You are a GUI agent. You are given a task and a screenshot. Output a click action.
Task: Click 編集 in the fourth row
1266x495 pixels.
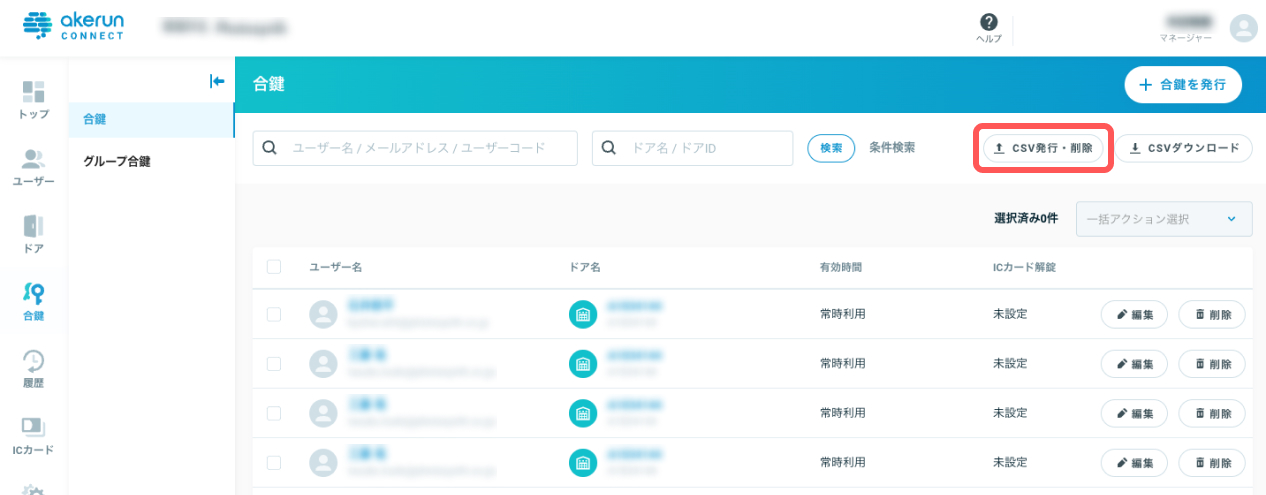point(1135,463)
